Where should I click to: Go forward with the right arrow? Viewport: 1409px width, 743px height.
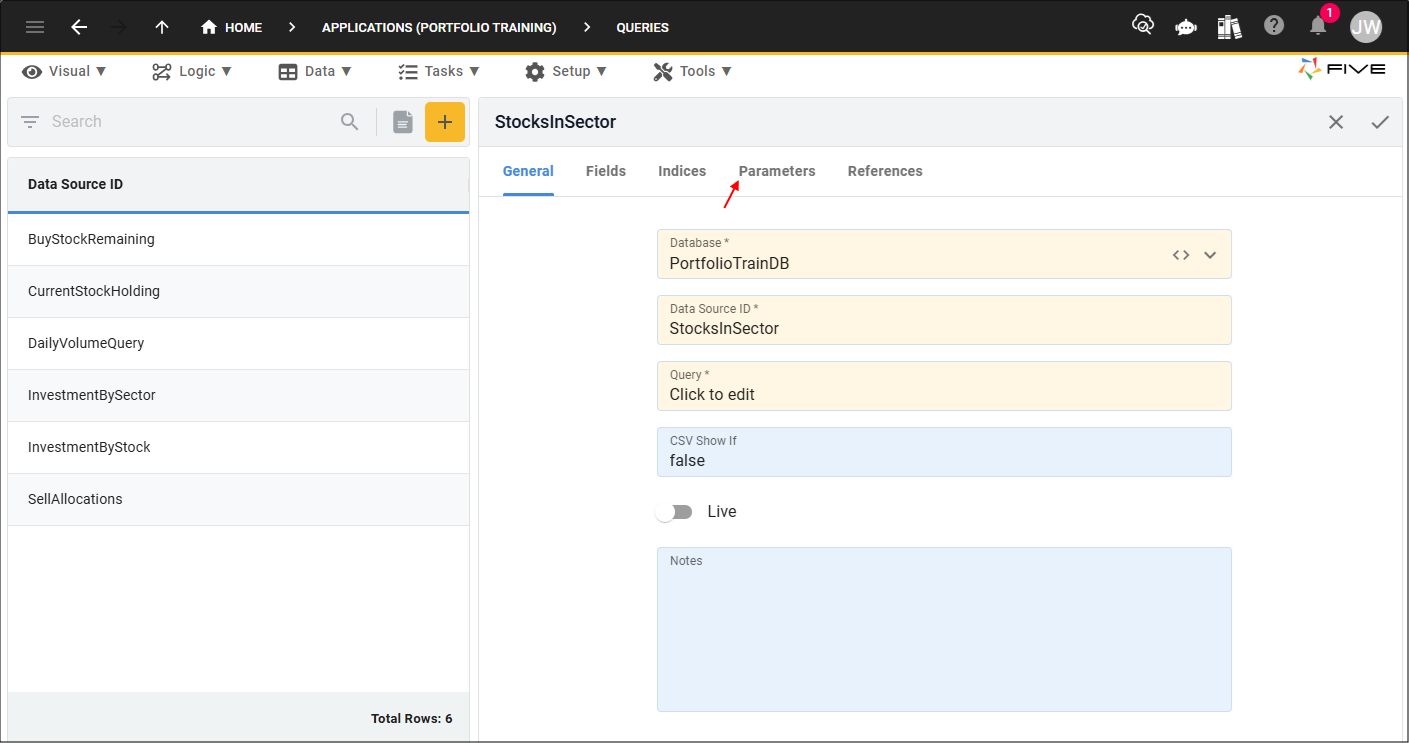119,27
